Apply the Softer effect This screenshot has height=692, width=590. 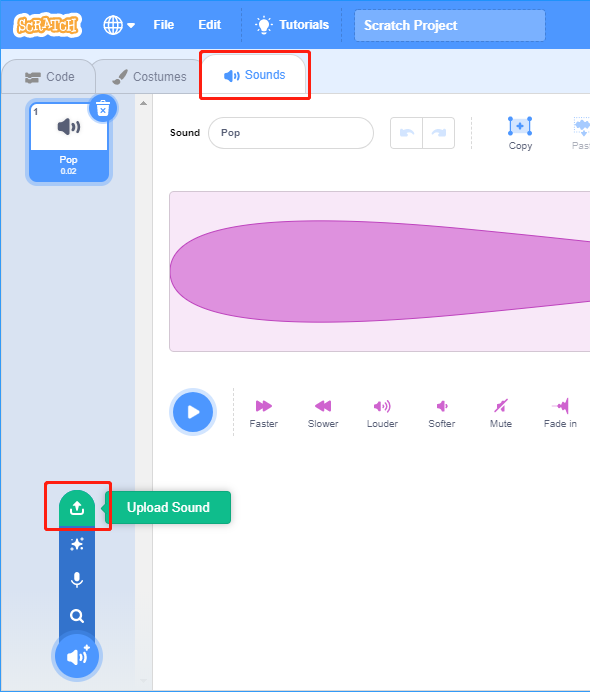click(442, 414)
